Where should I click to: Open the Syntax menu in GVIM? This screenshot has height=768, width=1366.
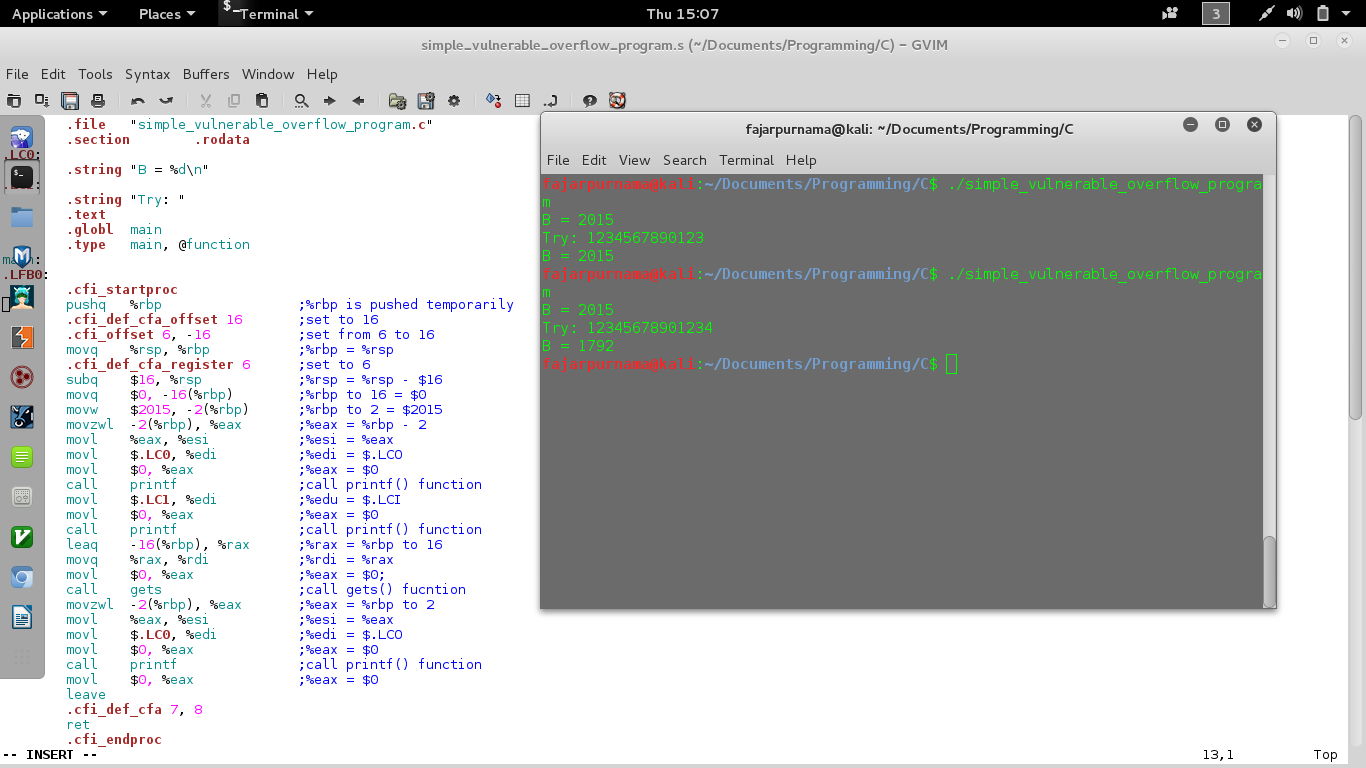coord(147,74)
